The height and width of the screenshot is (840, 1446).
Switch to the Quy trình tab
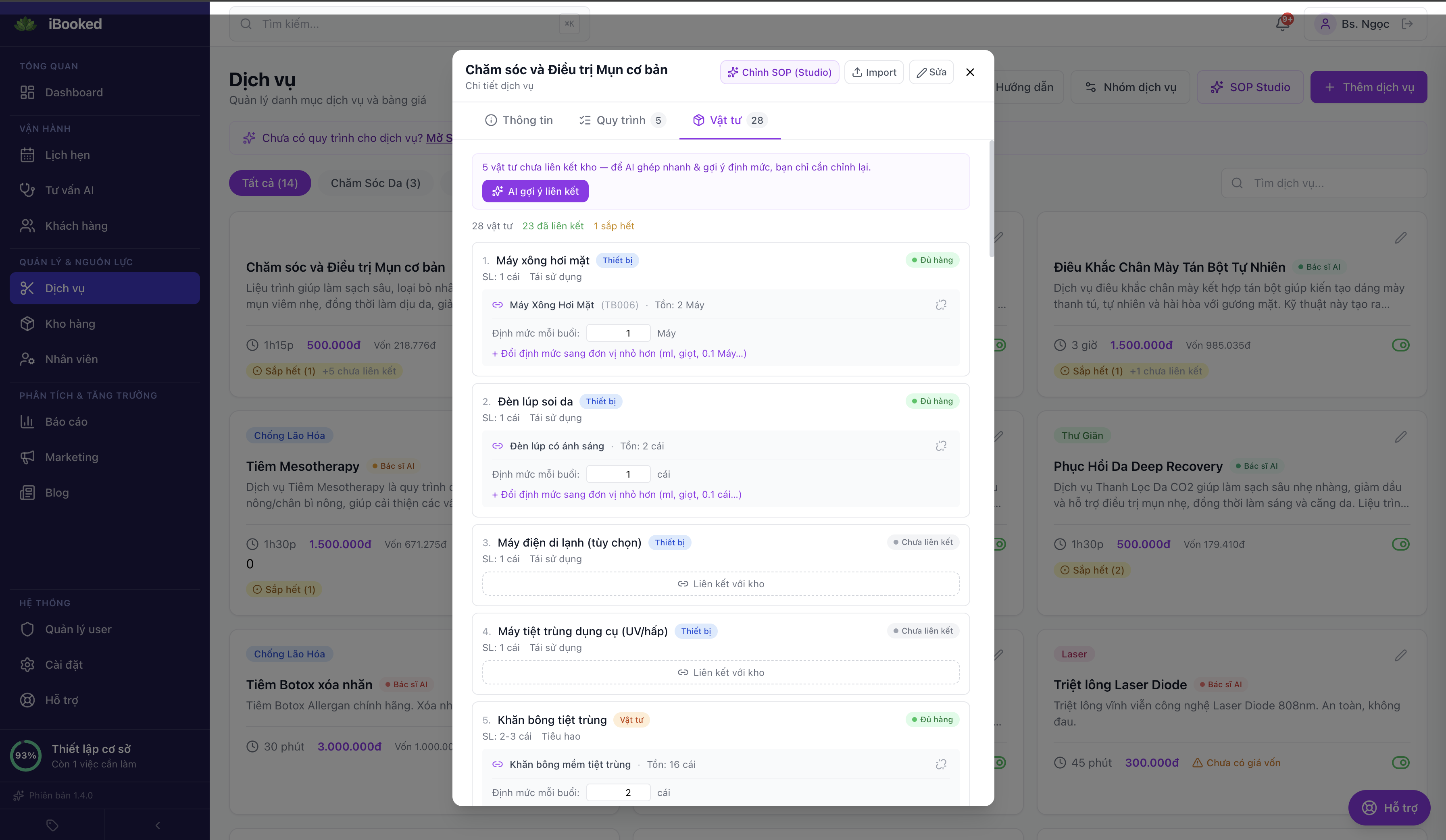tap(622, 120)
